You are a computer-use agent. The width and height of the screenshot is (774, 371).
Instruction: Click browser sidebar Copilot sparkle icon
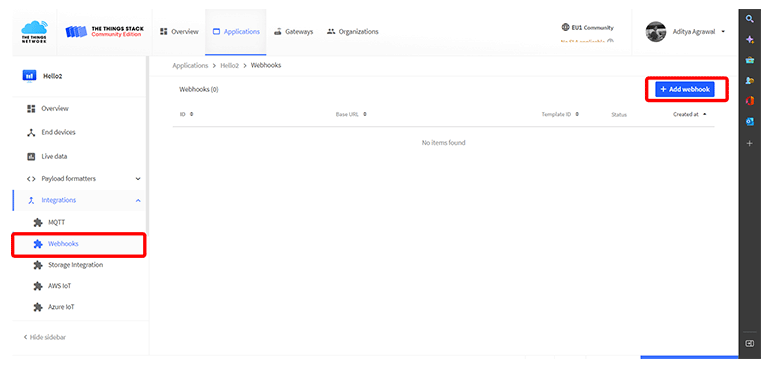coord(749,39)
